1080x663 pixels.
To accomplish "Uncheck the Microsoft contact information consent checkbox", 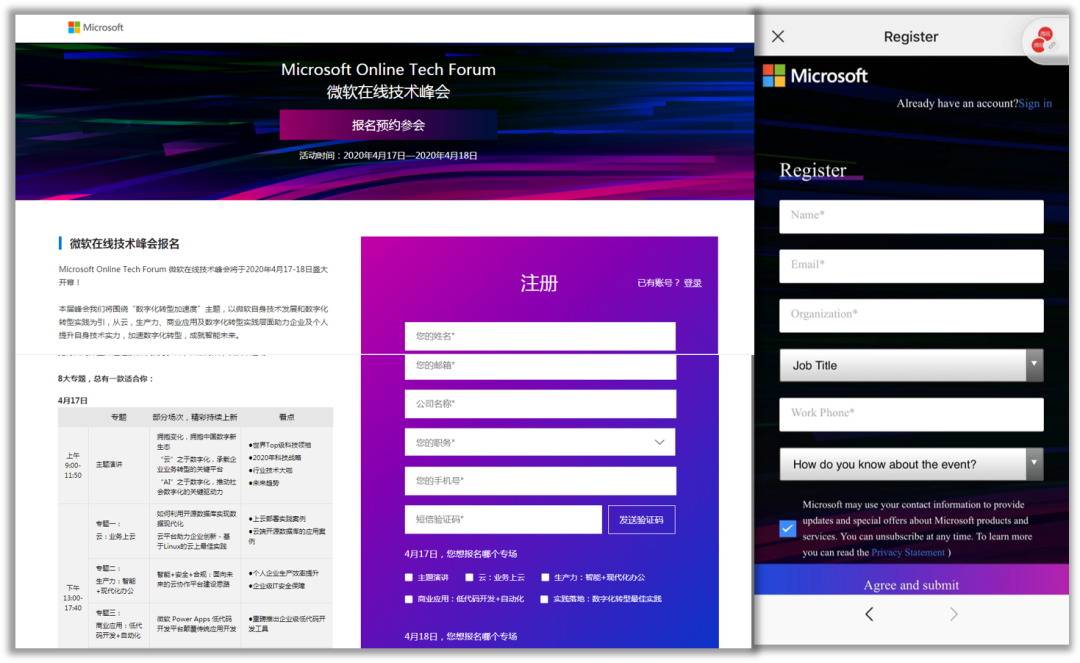I will click(x=787, y=528).
